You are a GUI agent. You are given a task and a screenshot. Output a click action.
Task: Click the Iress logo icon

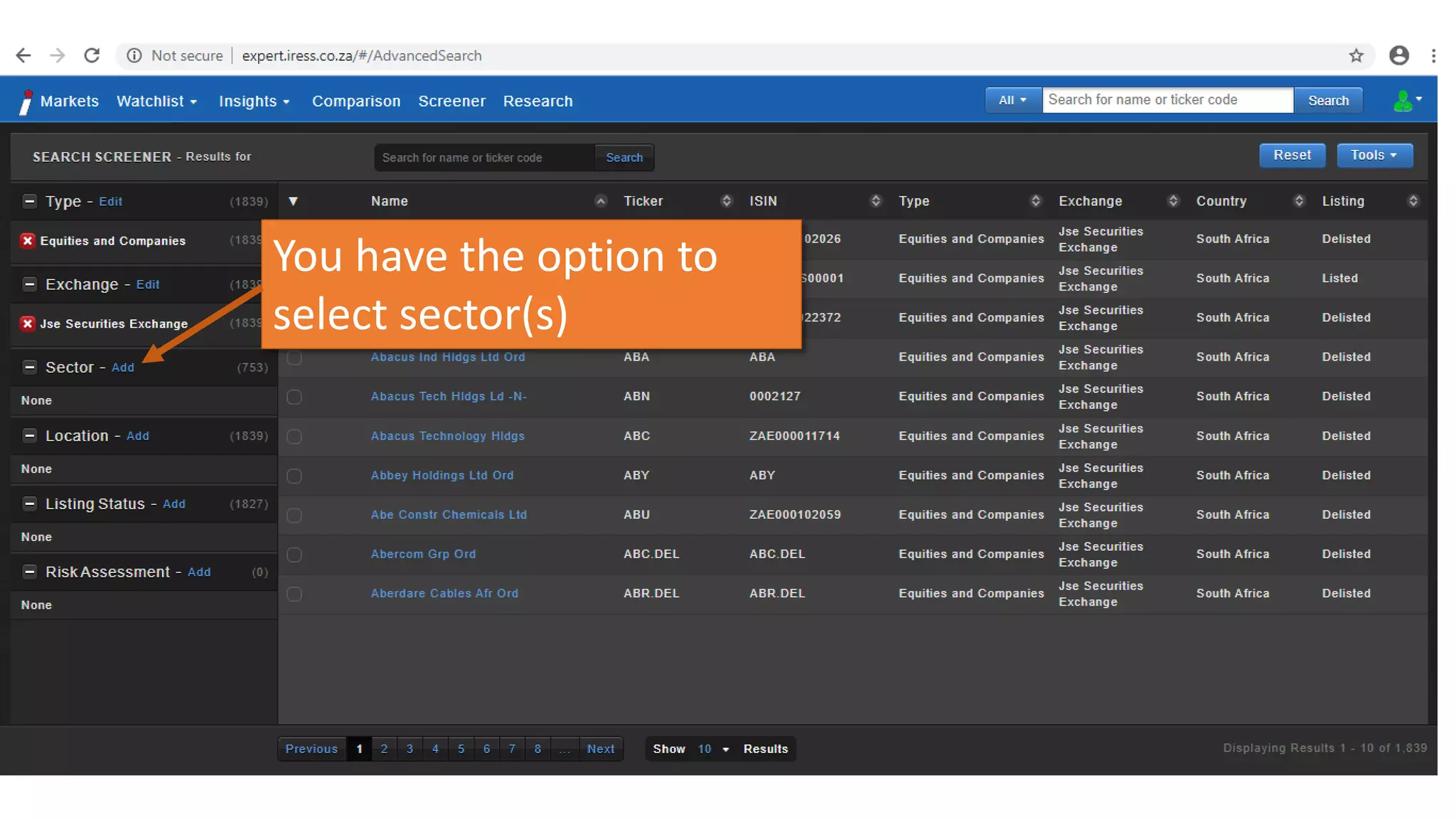click(26, 102)
